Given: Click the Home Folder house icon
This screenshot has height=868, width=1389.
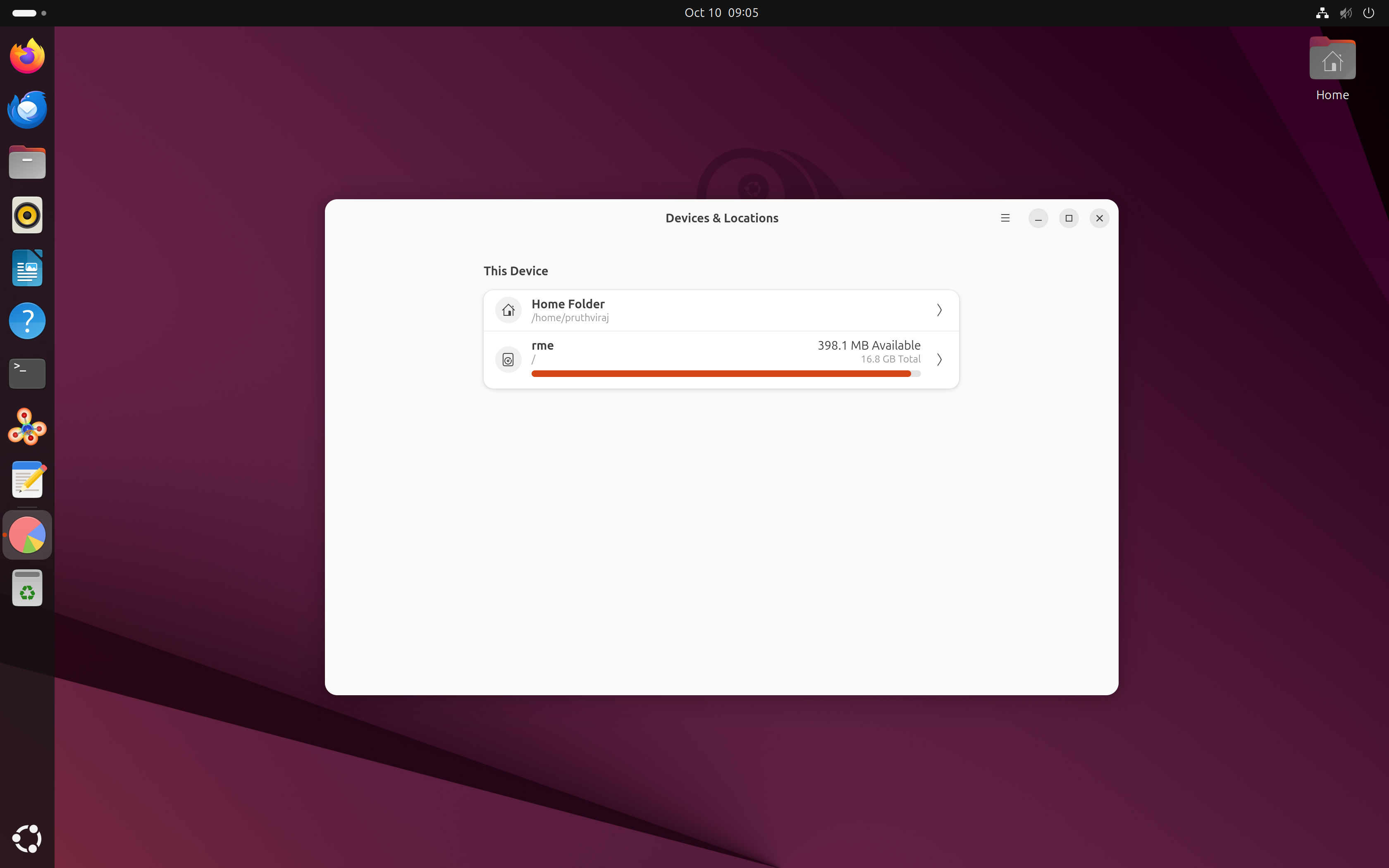Looking at the screenshot, I should (508, 310).
